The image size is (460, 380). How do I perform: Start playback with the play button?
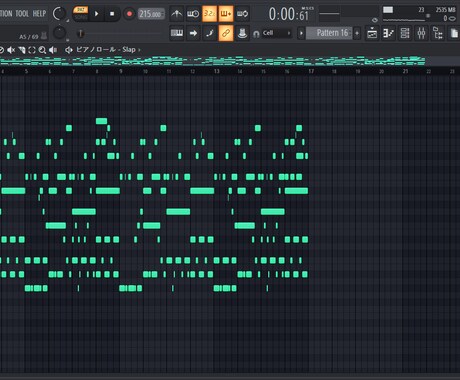(97, 14)
